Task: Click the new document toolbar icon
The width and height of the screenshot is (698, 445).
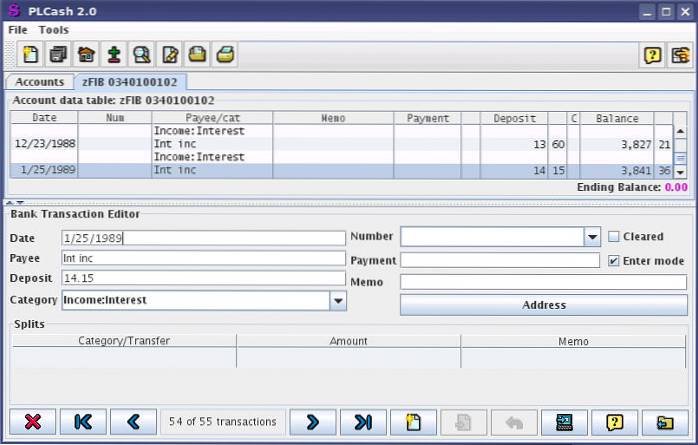Action: tap(31, 55)
